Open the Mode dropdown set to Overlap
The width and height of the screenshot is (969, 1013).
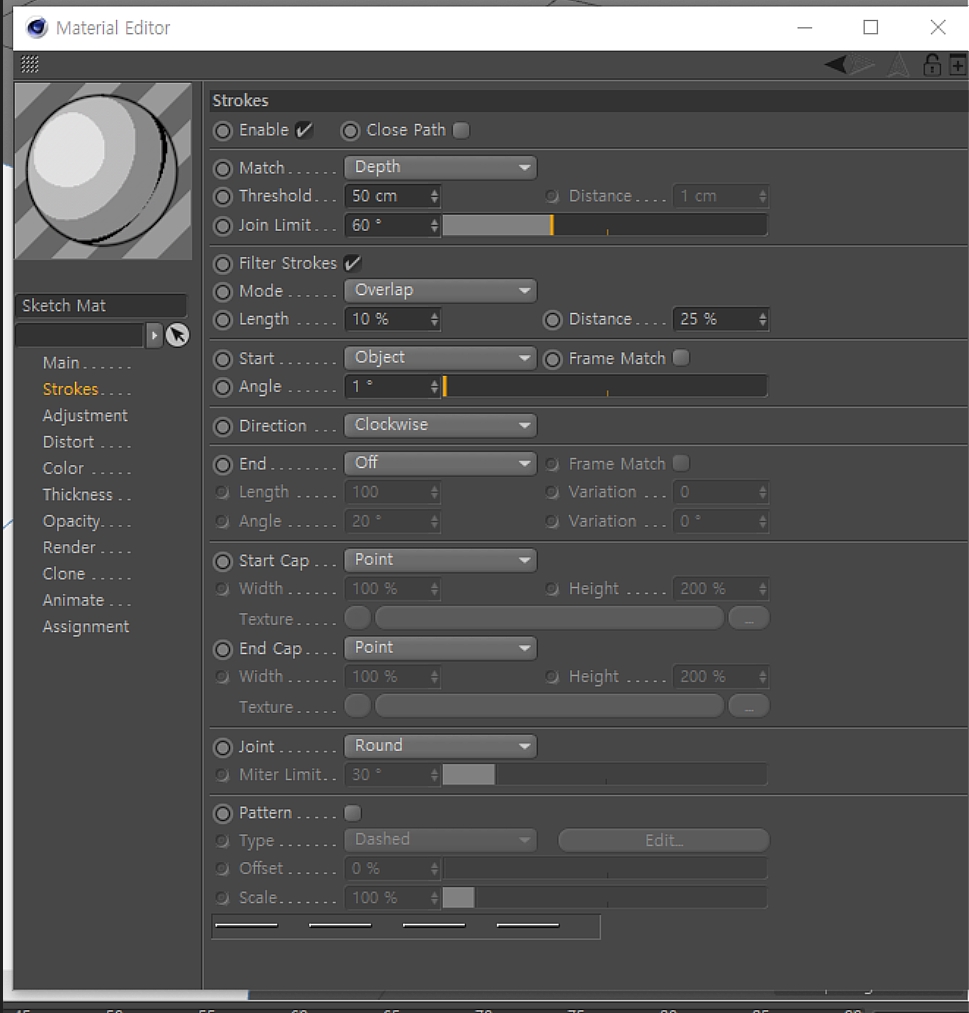coord(441,291)
